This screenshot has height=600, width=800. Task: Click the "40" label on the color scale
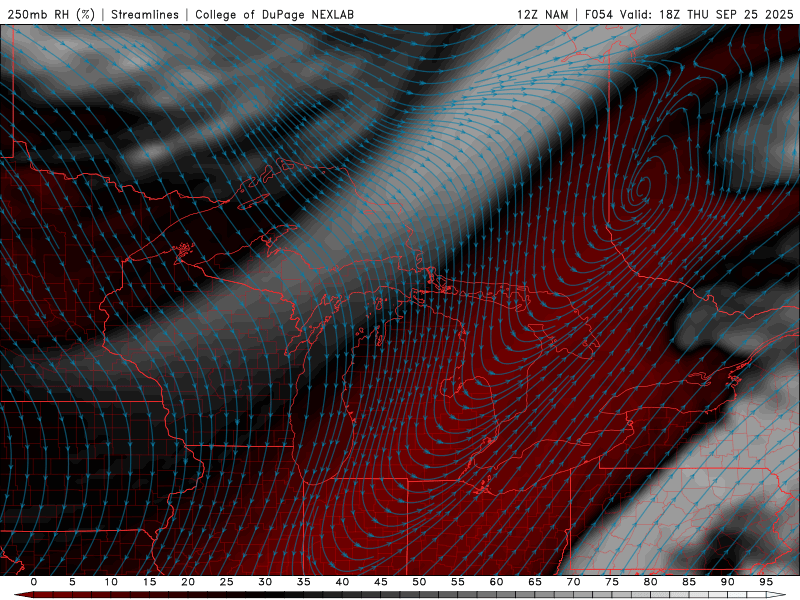pos(342,582)
